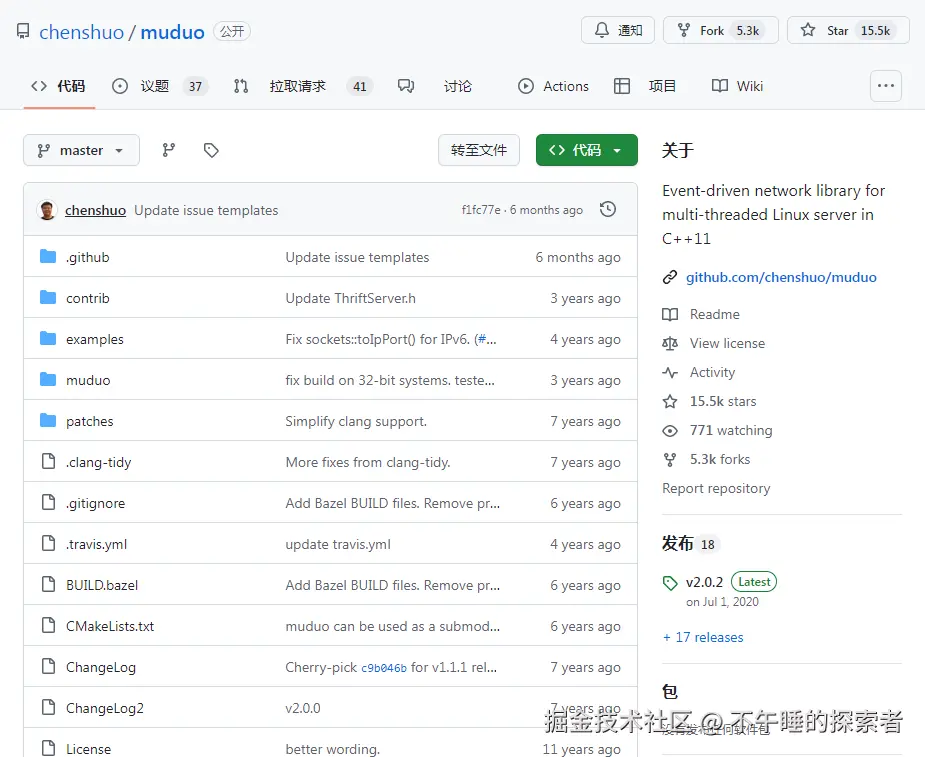This screenshot has height=757, width=925.
Task: Switch to the Actions tab
Action: 553,86
